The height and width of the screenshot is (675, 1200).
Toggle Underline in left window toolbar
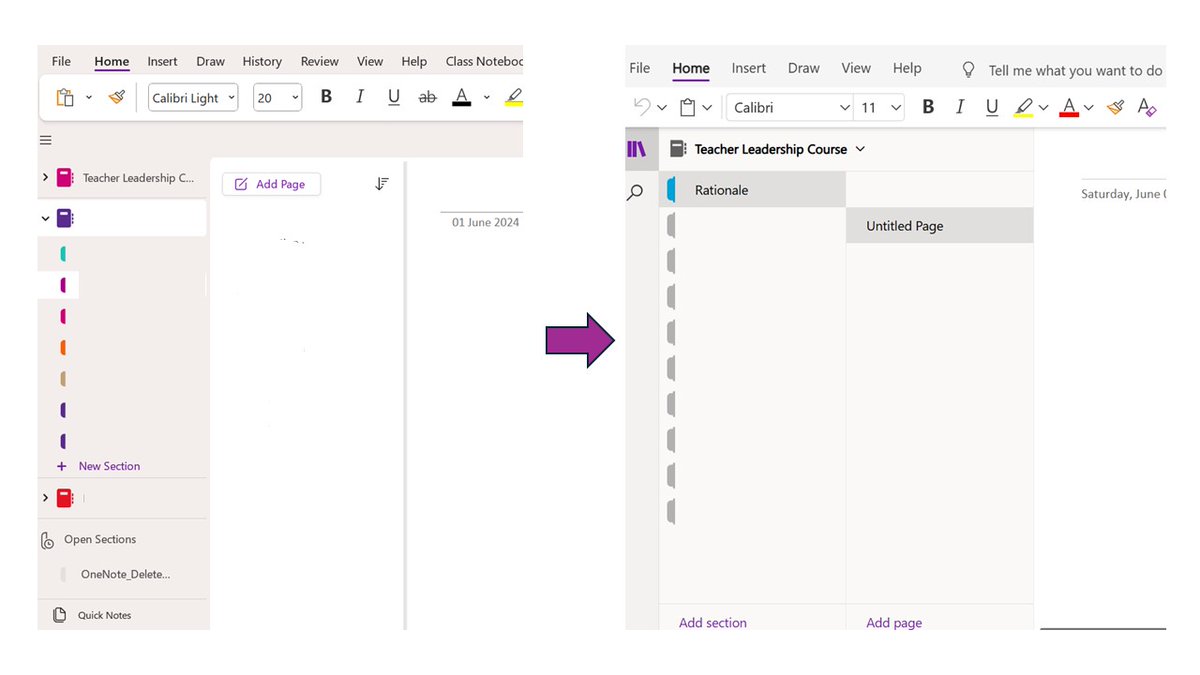394,97
